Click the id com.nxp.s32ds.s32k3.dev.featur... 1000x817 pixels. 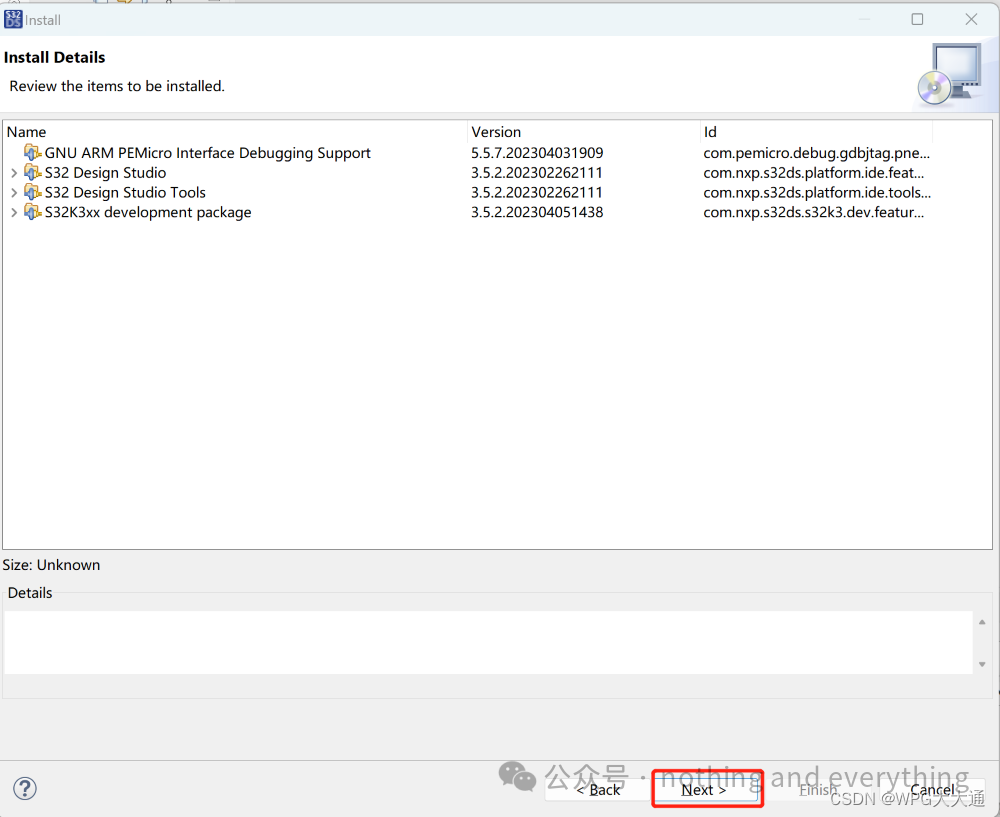click(814, 212)
